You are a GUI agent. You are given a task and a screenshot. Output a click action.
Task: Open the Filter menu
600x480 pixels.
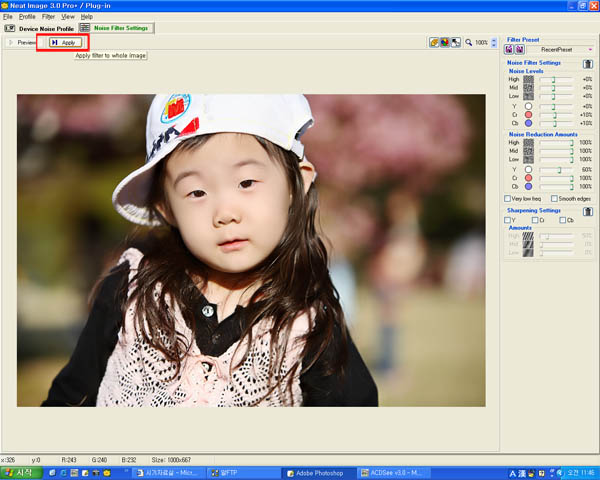[x=48, y=17]
